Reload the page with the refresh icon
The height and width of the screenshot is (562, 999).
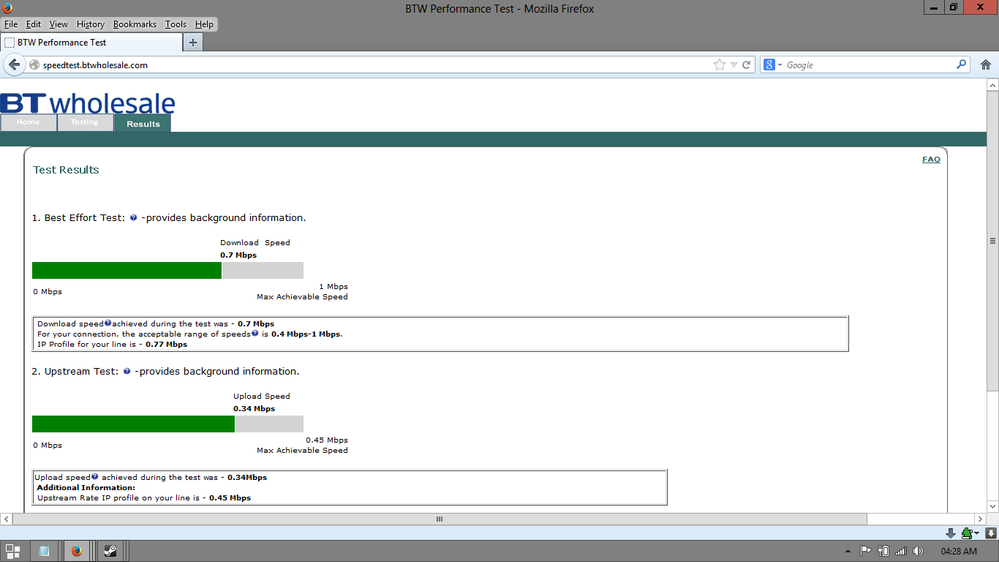click(746, 65)
